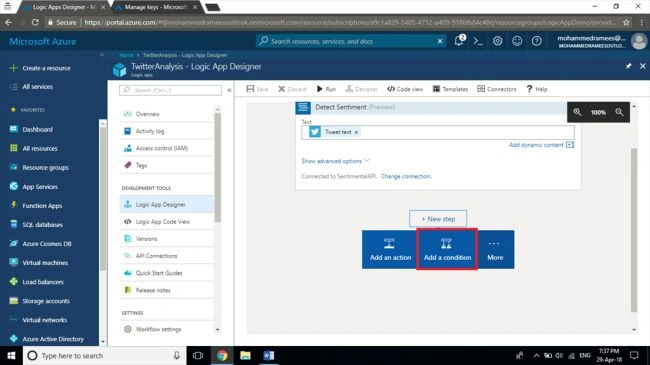The image size is (650, 365).
Task: Open portal settings gear
Action: click(497, 41)
